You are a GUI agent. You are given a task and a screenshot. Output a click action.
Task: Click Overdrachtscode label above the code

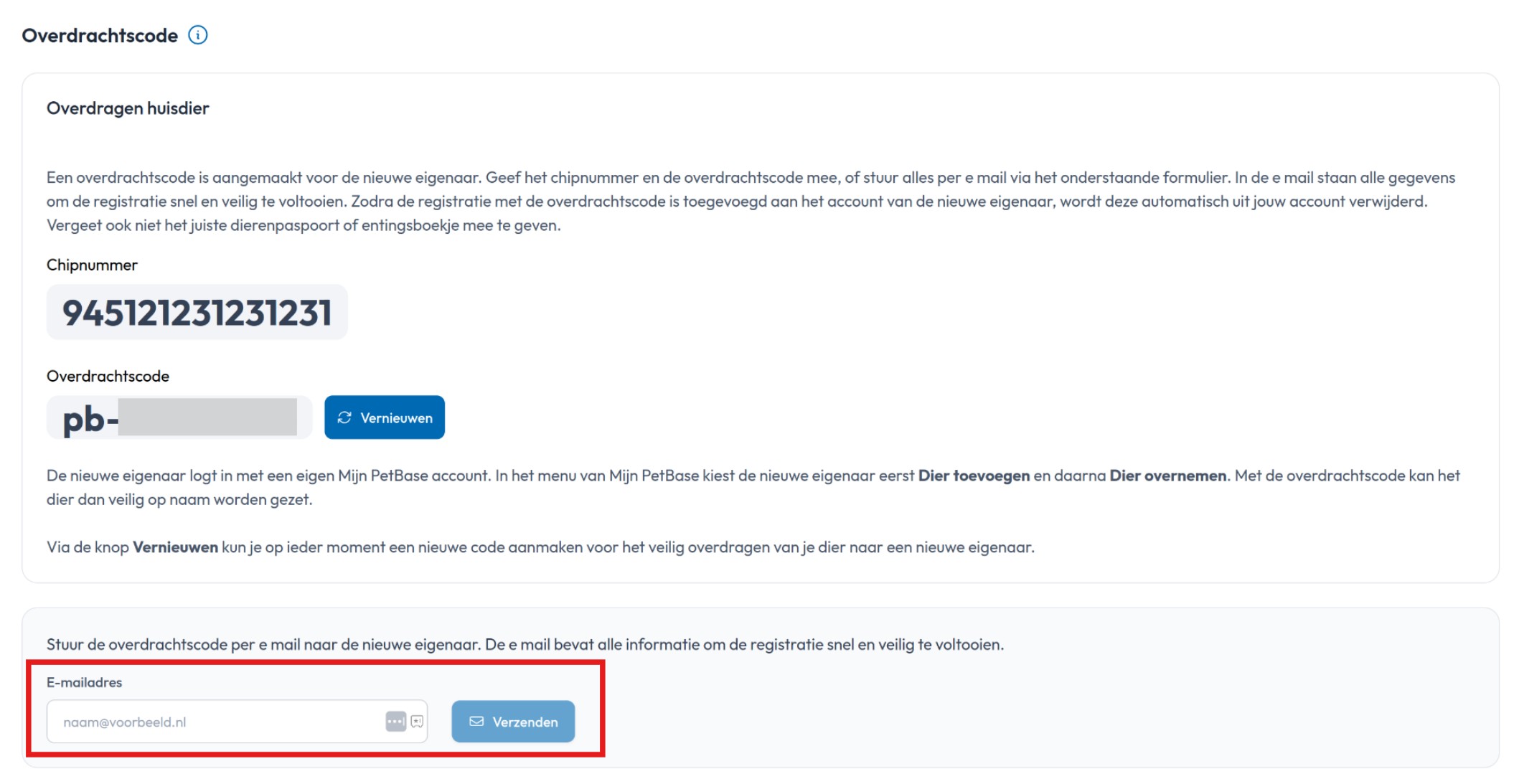(x=108, y=377)
